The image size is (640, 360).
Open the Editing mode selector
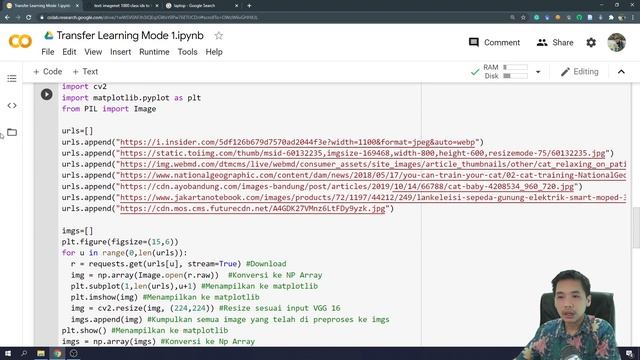[x=579, y=72]
